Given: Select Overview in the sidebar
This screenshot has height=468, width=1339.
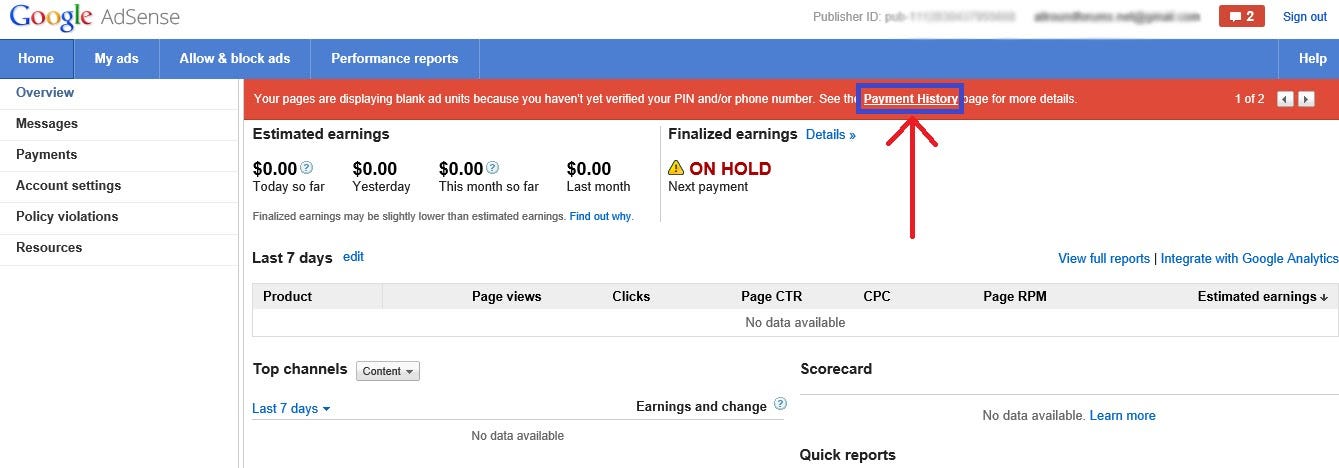Looking at the screenshot, I should coord(45,92).
